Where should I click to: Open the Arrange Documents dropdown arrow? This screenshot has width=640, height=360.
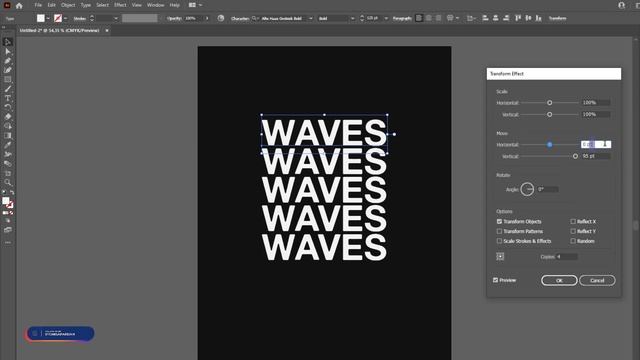[x=200, y=5]
